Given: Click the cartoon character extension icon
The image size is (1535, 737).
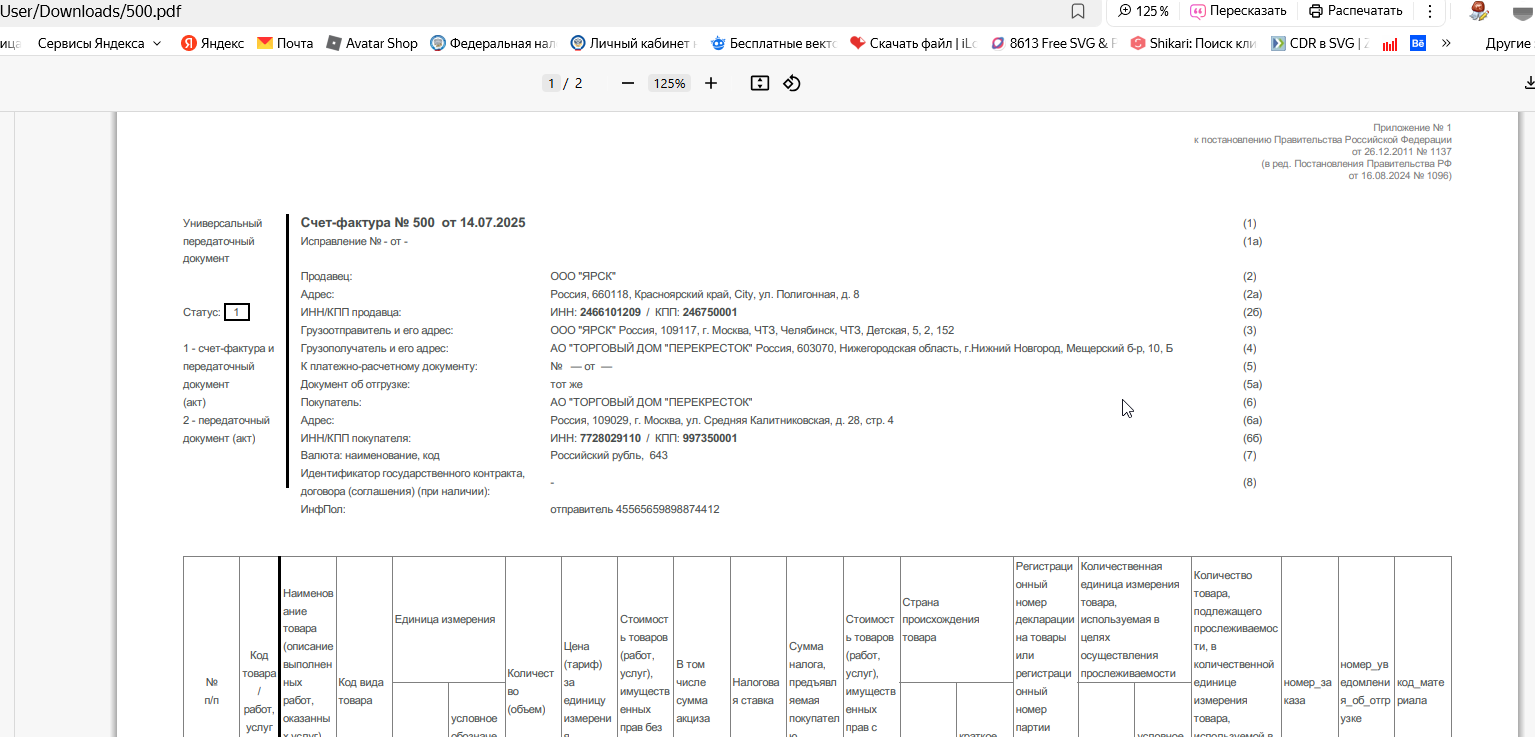Looking at the screenshot, I should coord(1479,11).
